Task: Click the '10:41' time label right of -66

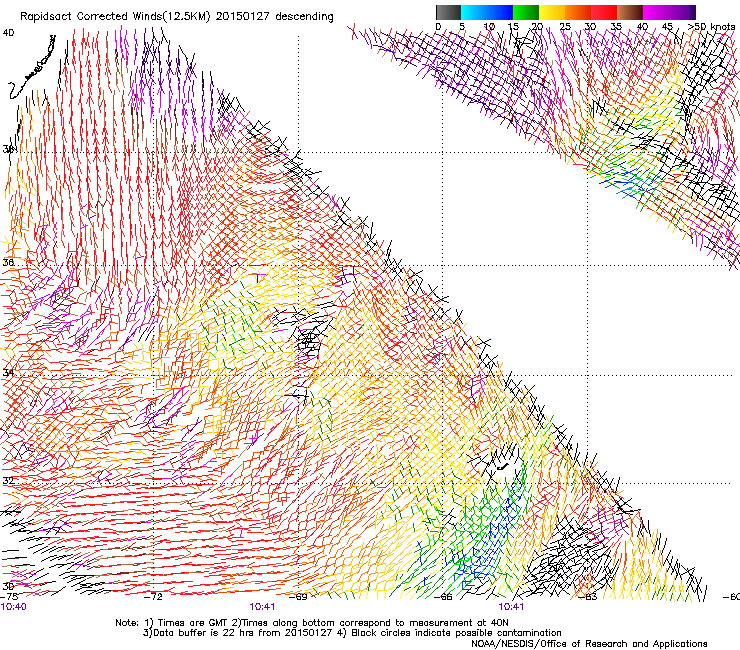Action: [511, 607]
